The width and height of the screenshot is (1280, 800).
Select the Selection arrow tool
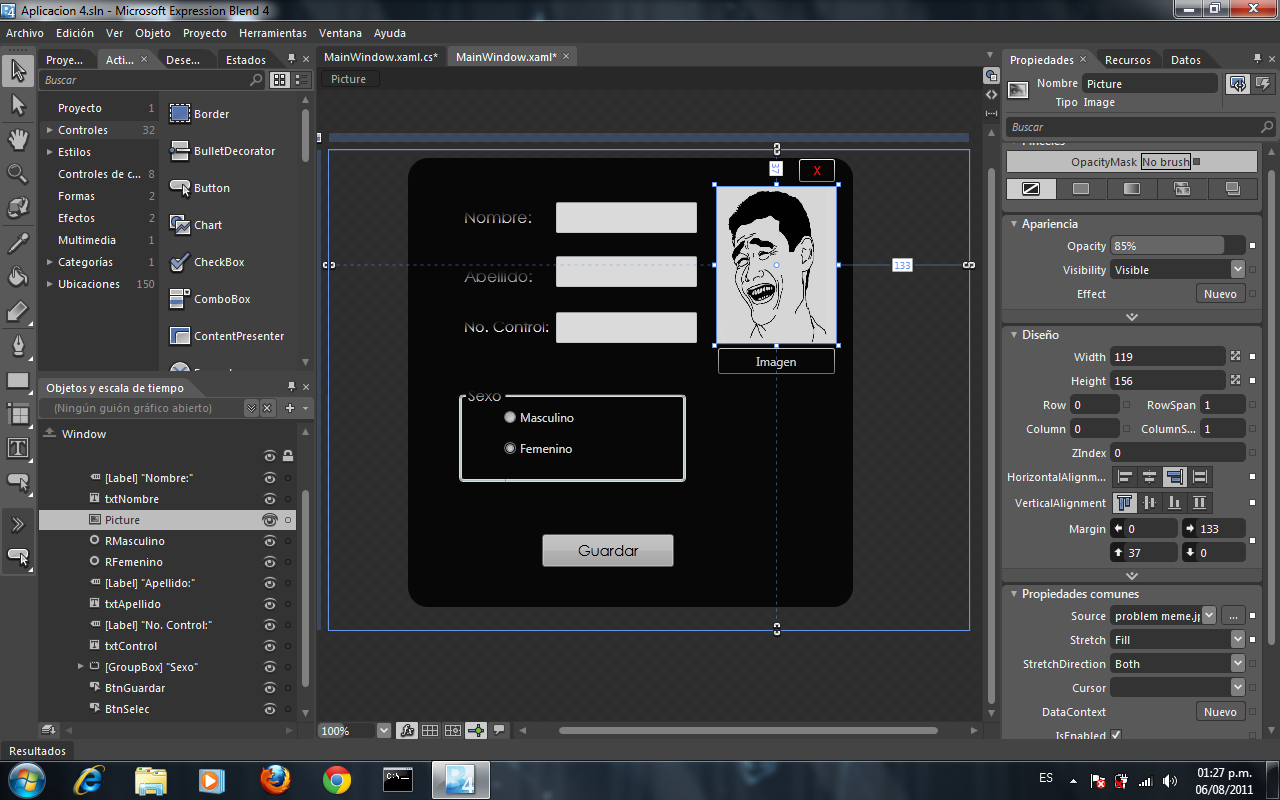[x=18, y=70]
